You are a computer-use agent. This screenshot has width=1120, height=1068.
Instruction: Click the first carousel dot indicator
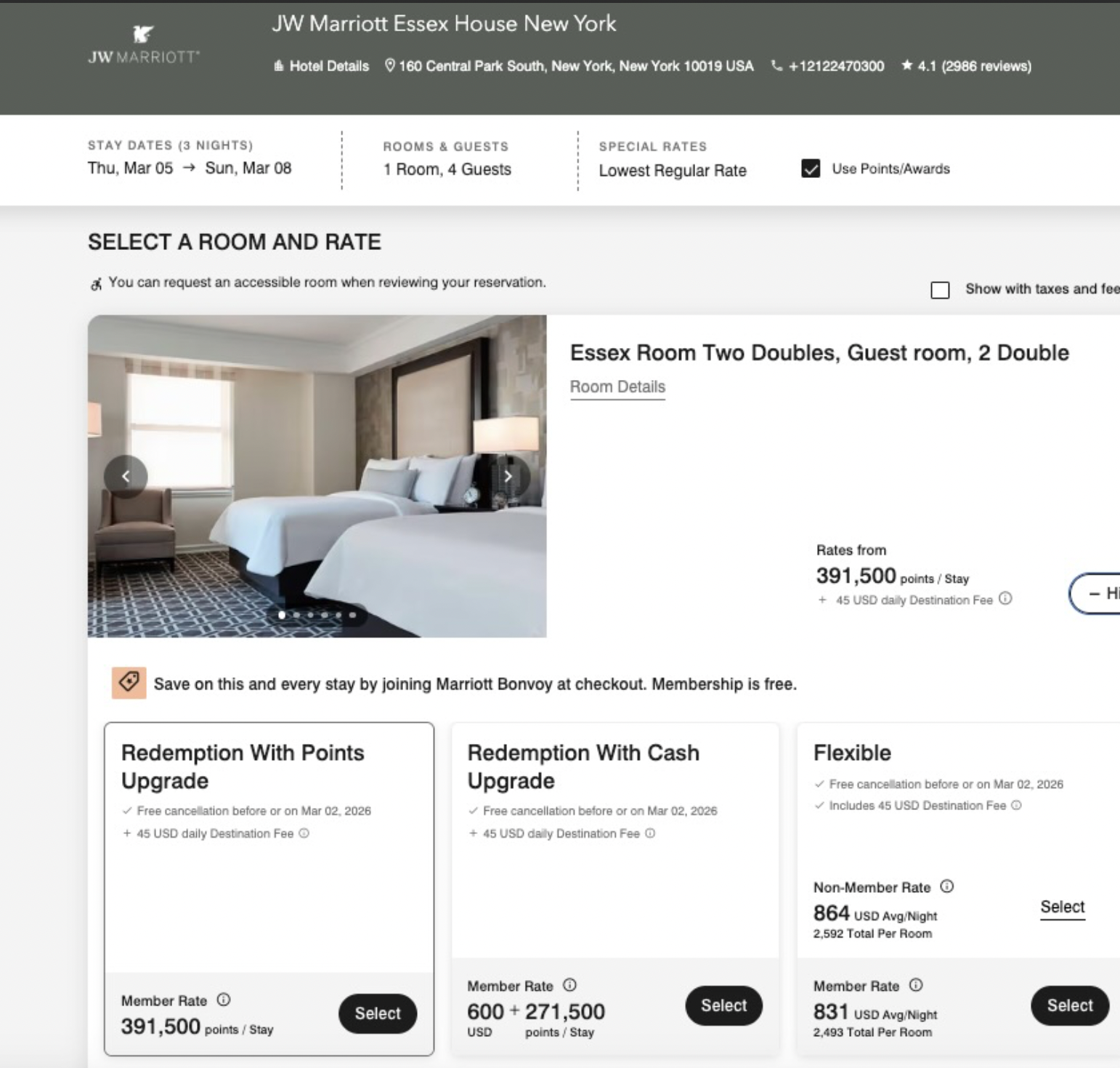click(x=282, y=615)
